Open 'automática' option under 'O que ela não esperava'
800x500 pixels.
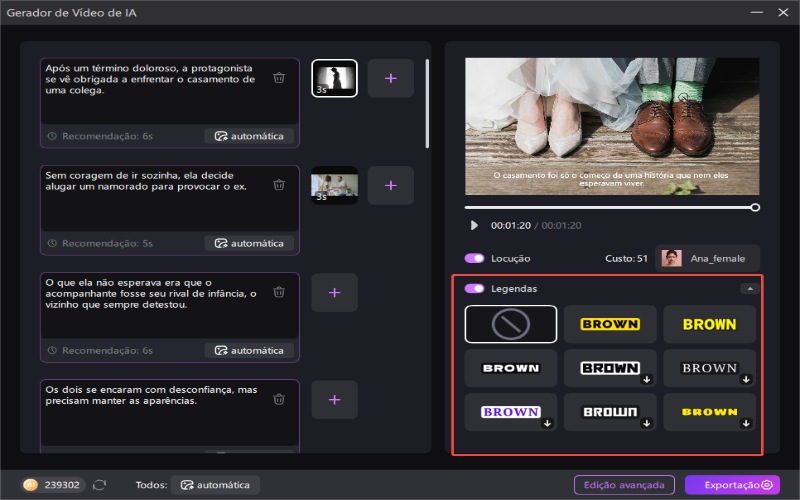(249, 351)
